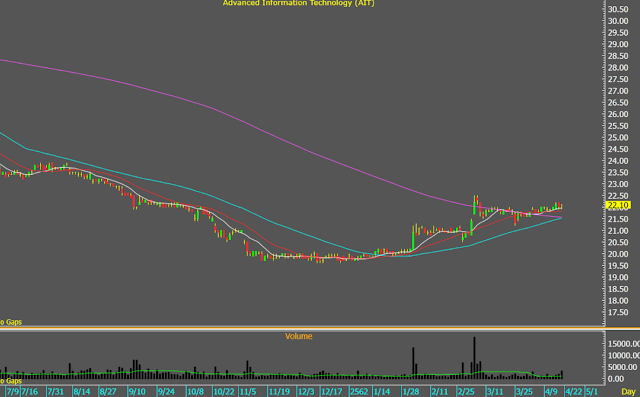
Task: Click the 18.00 price axis value
Action: (618, 301)
